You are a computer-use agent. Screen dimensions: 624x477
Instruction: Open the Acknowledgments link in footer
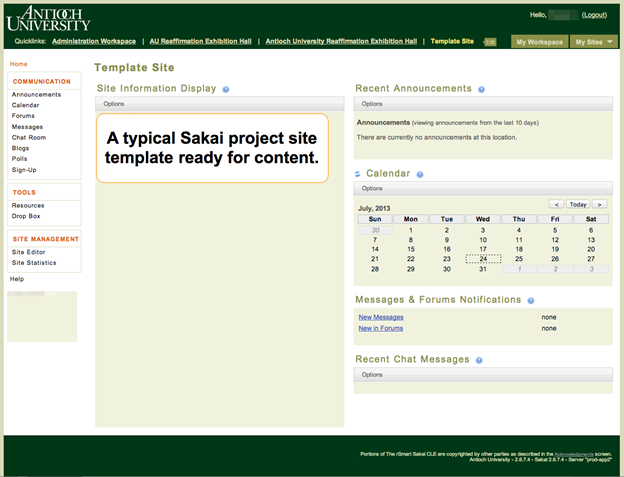click(x=574, y=454)
